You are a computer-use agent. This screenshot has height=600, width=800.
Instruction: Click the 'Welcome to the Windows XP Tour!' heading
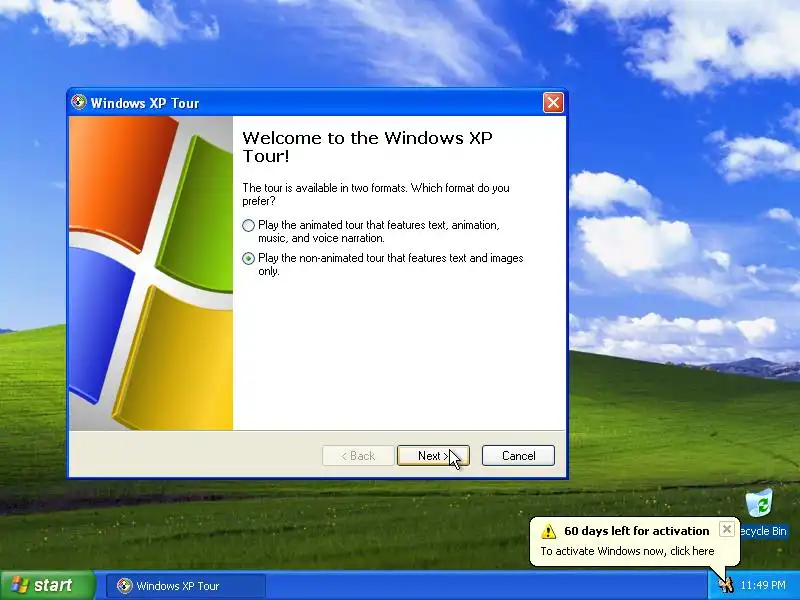pyautogui.click(x=367, y=146)
